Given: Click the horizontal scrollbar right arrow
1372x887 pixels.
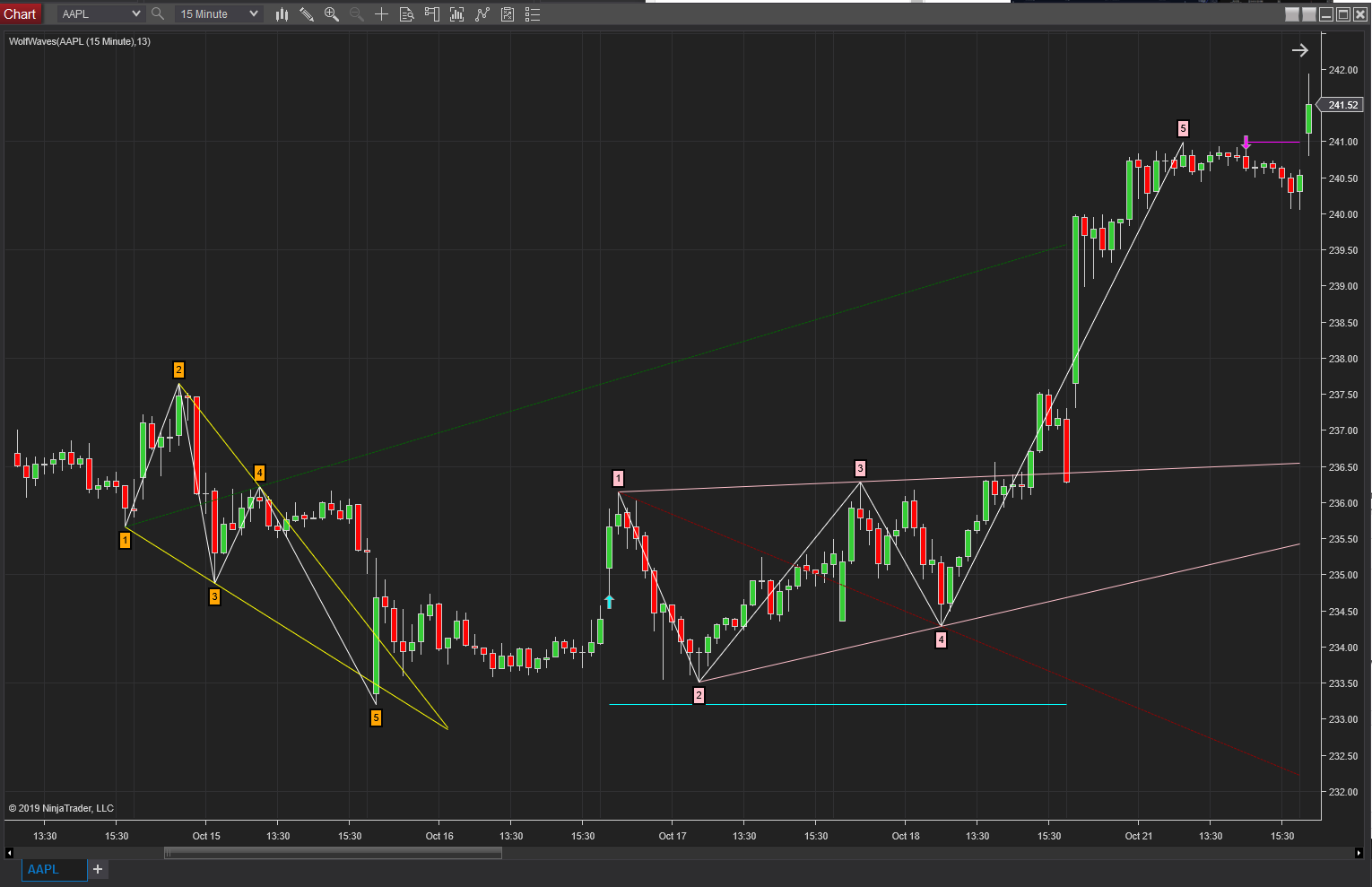Looking at the screenshot, I should (x=1359, y=853).
